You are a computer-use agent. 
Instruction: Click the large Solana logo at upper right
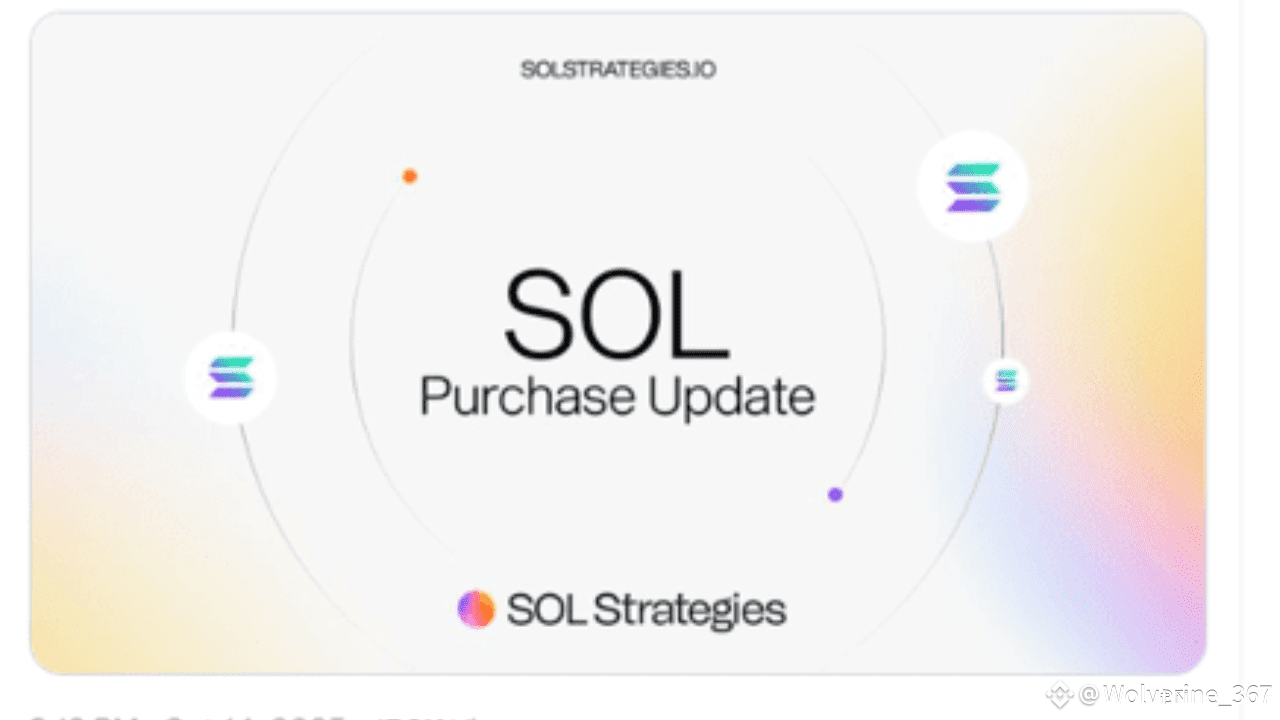click(x=972, y=186)
